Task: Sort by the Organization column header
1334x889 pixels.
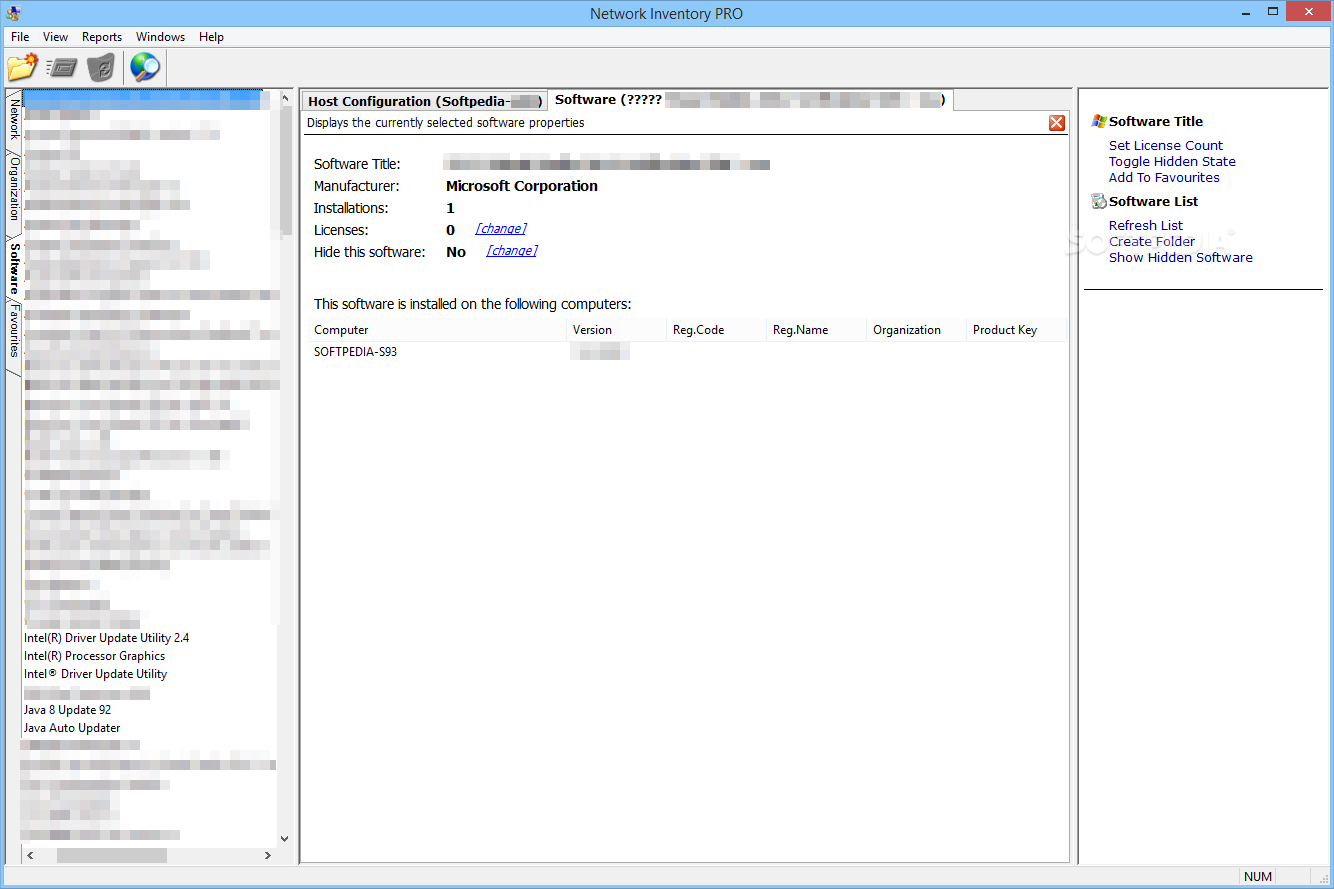Action: point(916,330)
